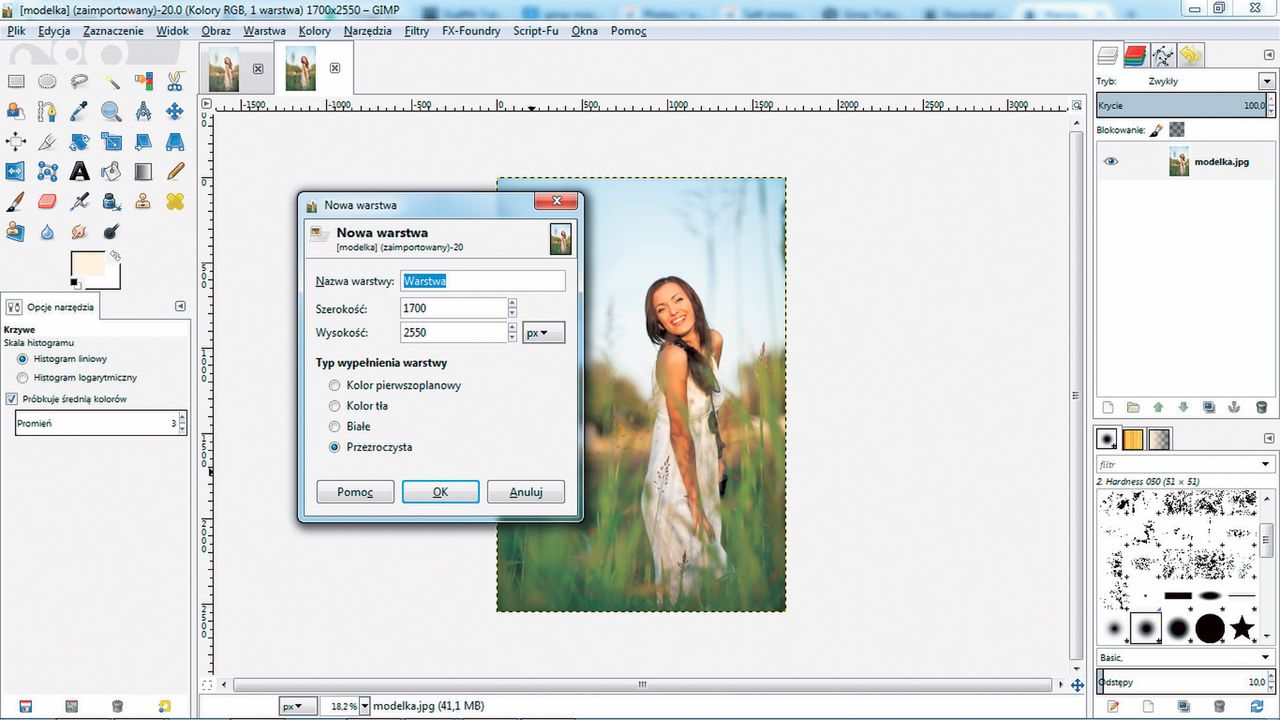The image size is (1280, 720).
Task: Select the Bucket Fill tool
Action: click(111, 172)
